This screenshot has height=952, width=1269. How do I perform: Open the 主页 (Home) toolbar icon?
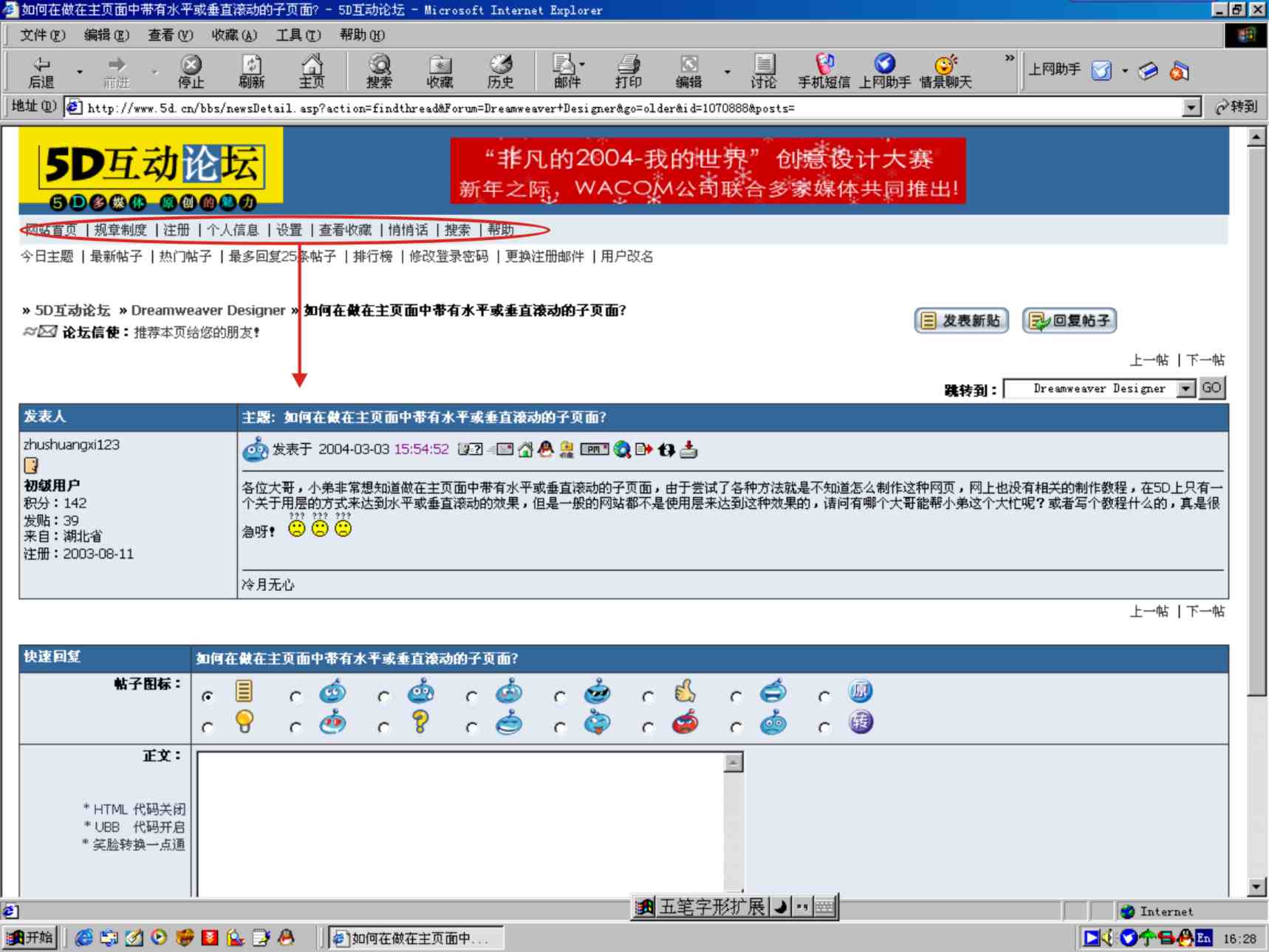pyautogui.click(x=312, y=71)
